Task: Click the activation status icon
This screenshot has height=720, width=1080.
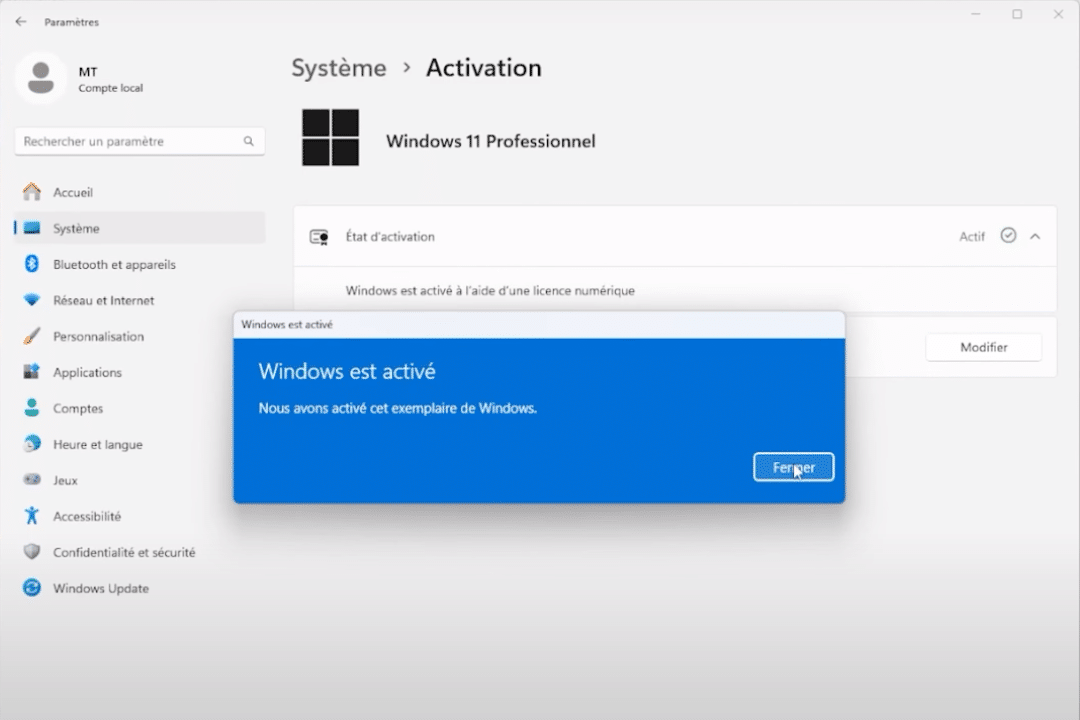Action: pyautogui.click(x=319, y=236)
